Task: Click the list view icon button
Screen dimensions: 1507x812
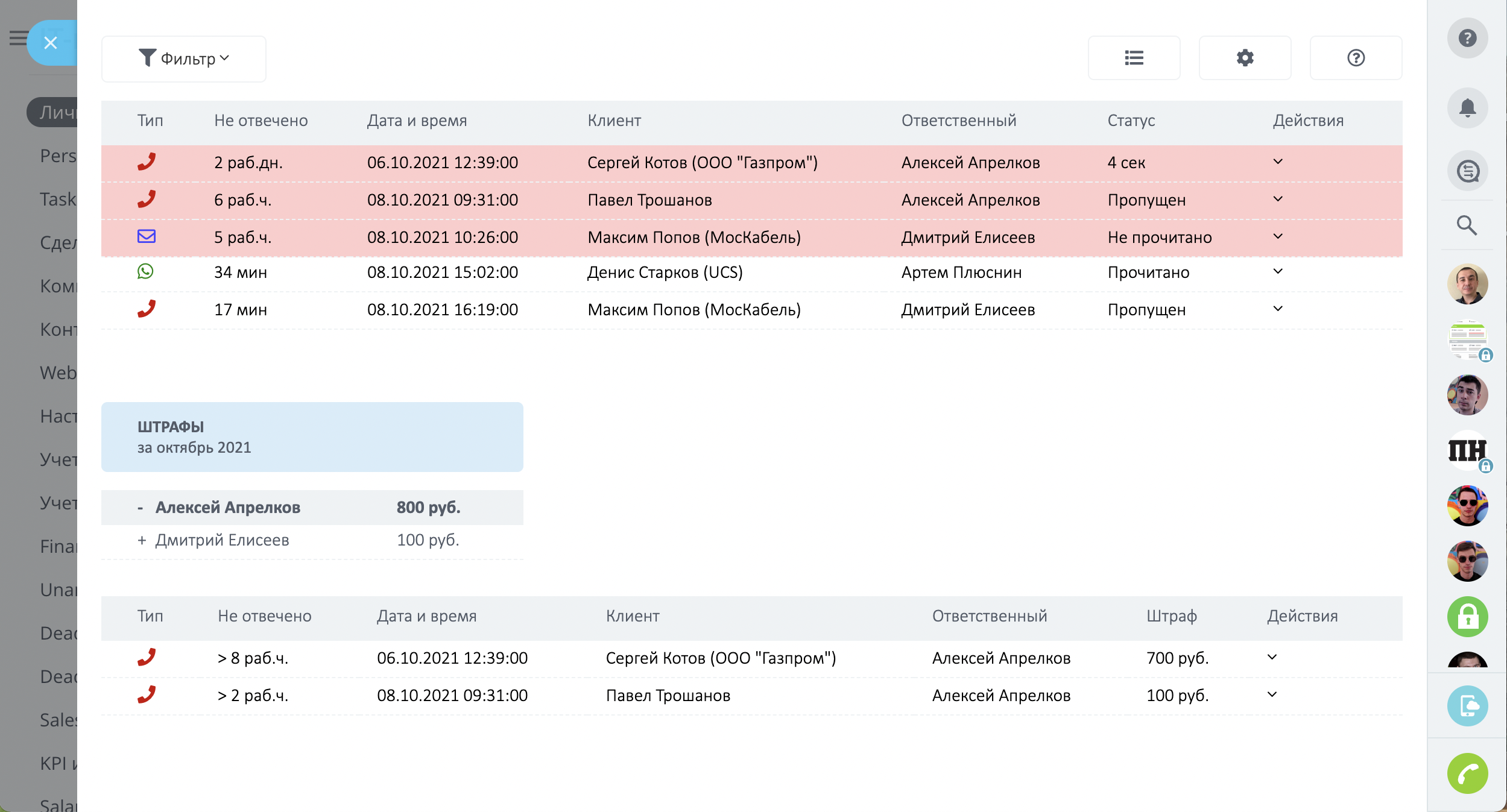Action: click(1134, 58)
